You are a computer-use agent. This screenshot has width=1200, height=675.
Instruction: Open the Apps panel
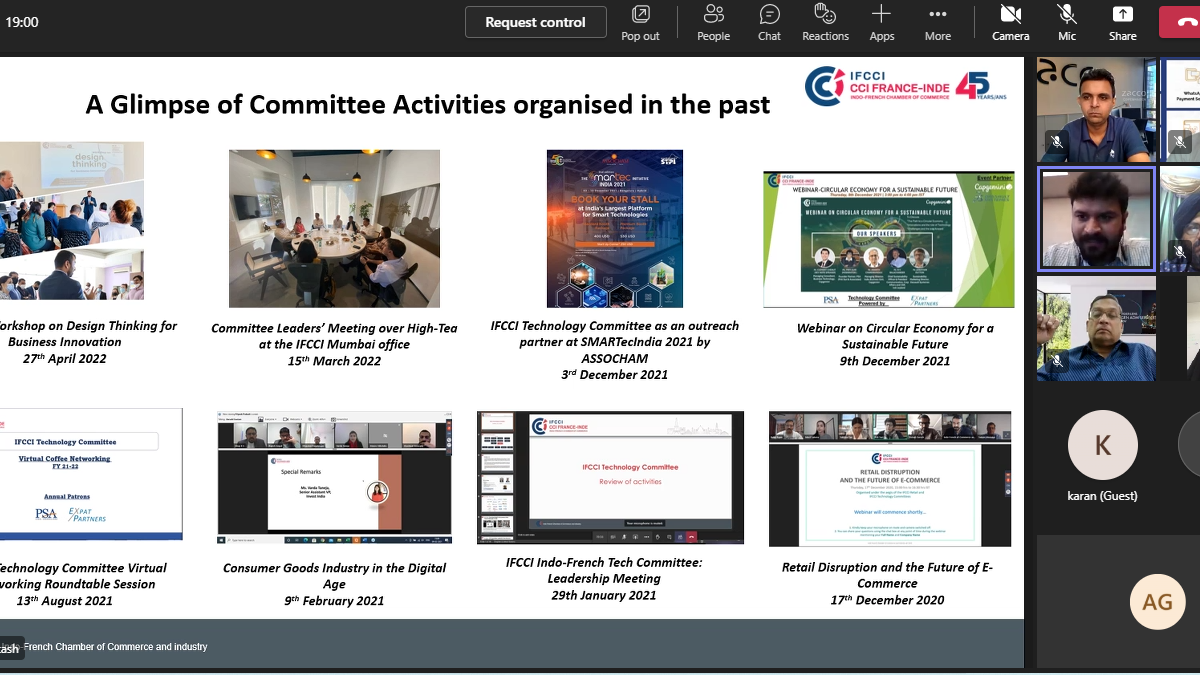pos(881,23)
